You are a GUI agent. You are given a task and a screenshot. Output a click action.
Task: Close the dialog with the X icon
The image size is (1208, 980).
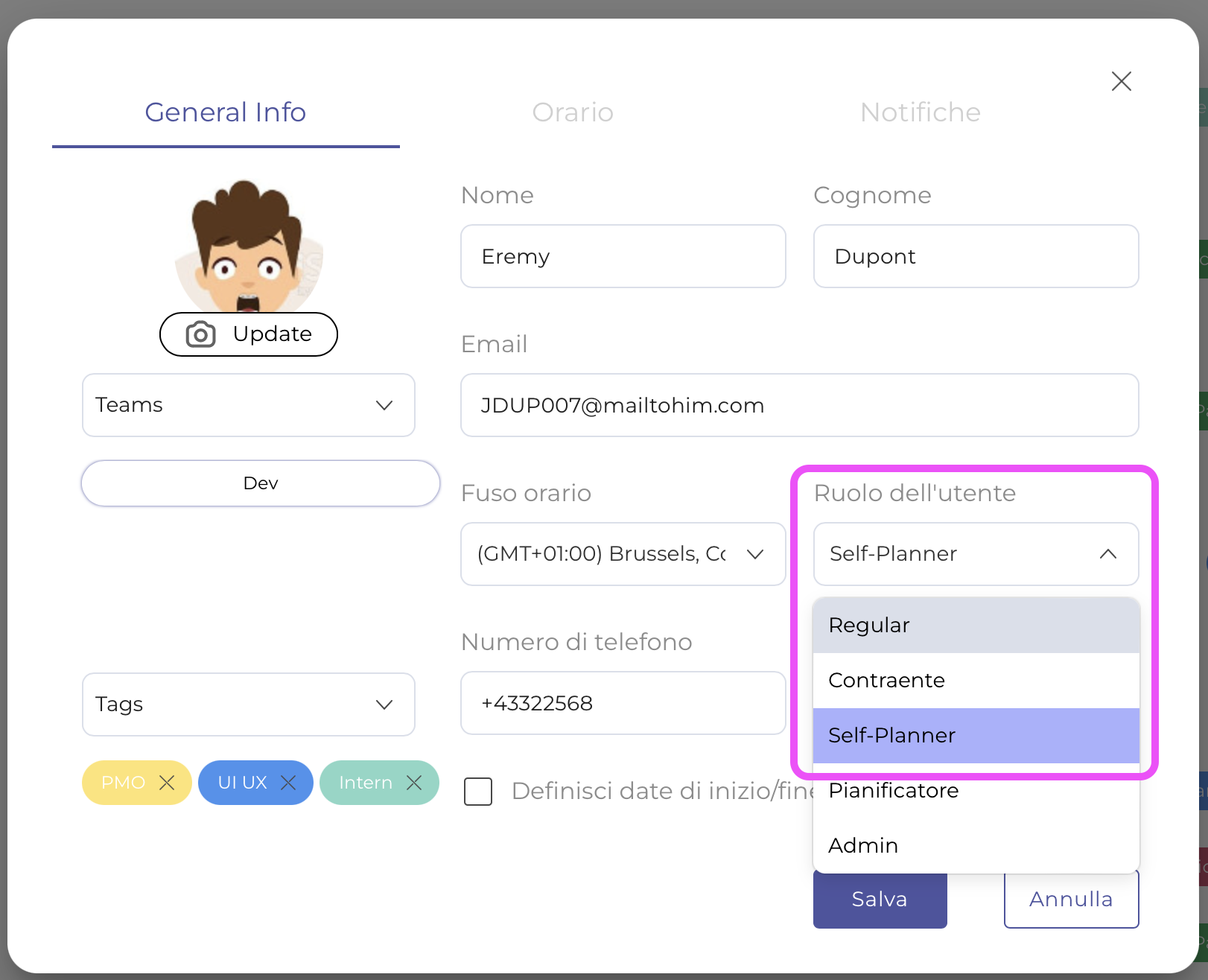(x=1121, y=81)
